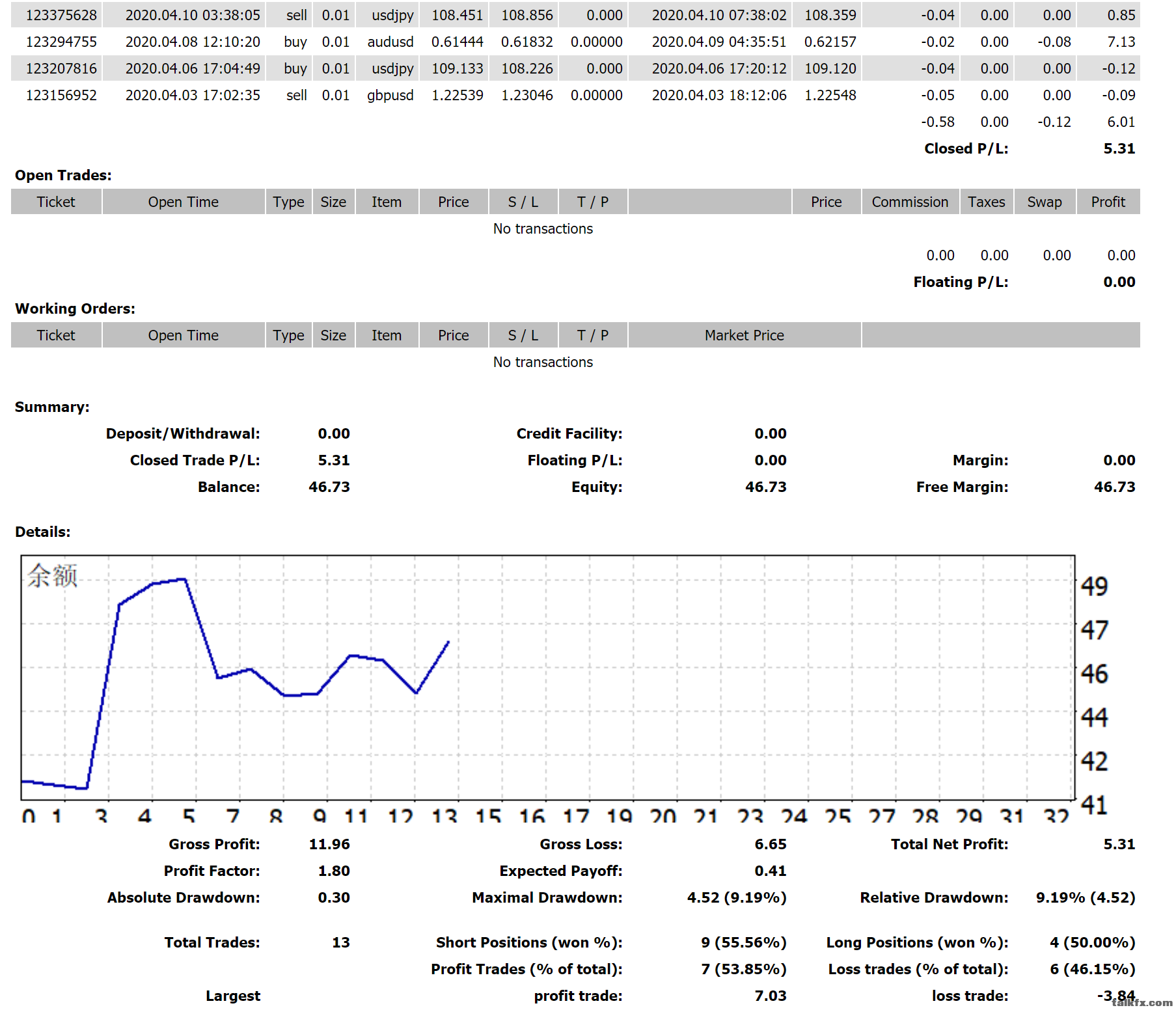Screen dimensions: 1176x1010
Task: Click Gross Profit value 11.96
Action: pos(329,844)
